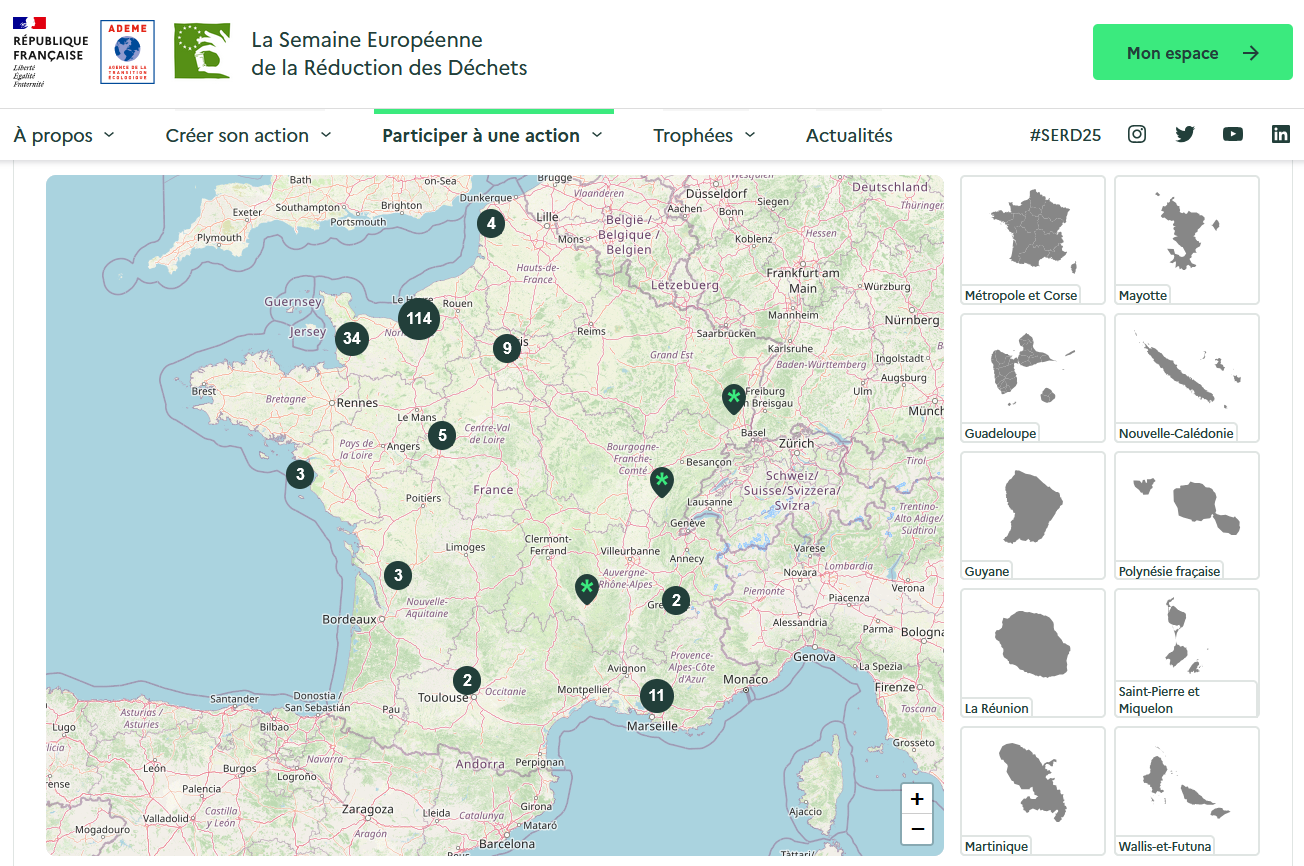Open the LinkedIn page icon
Image resolution: width=1304 pixels, height=866 pixels.
click(1280, 133)
